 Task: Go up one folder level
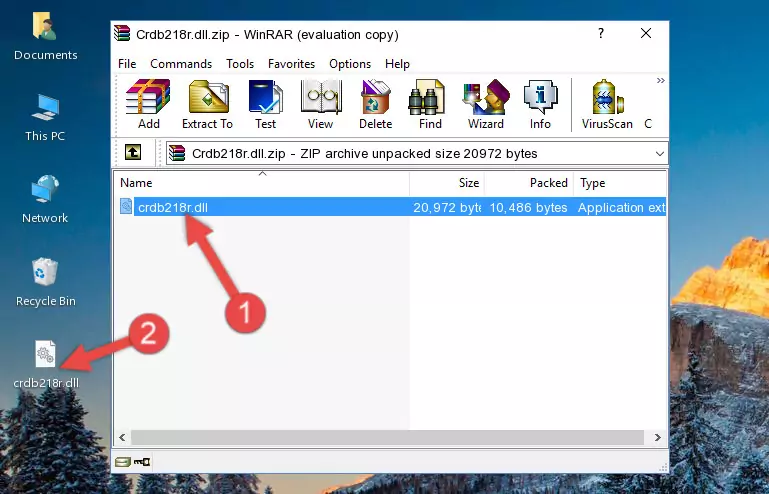click(133, 153)
